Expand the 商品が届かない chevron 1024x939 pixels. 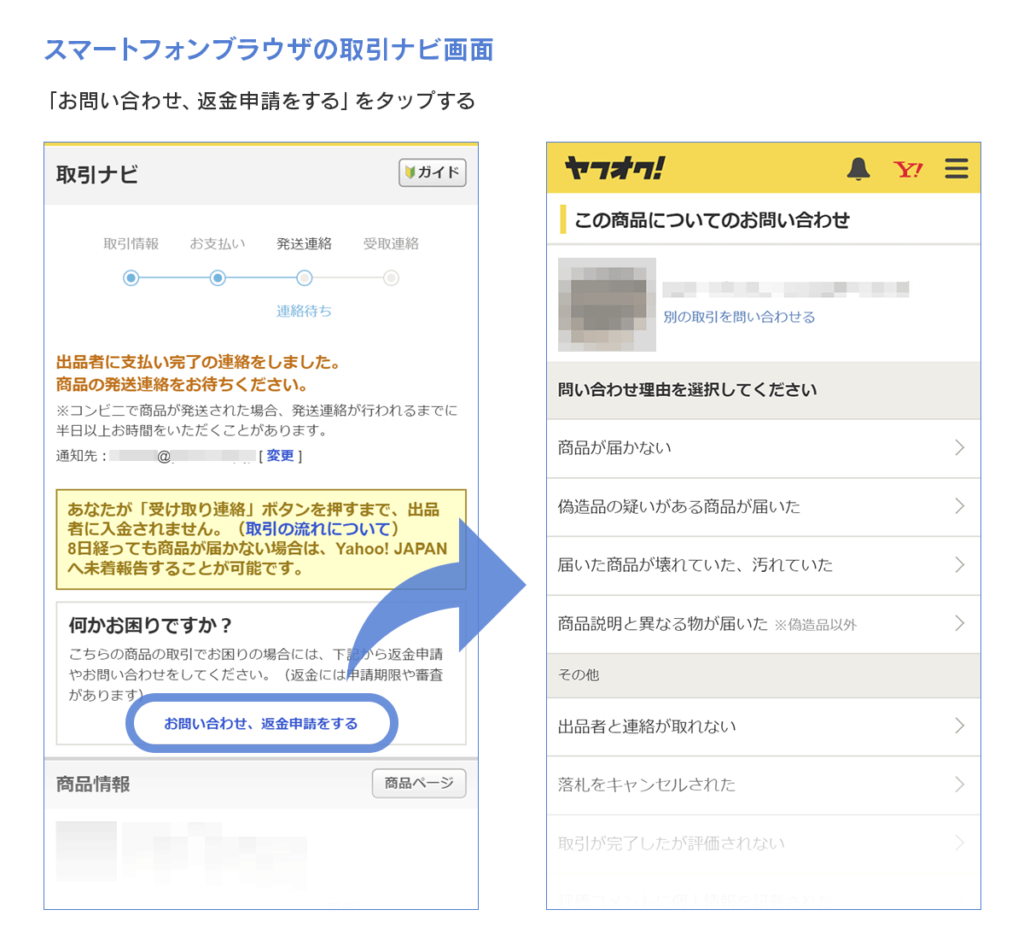click(959, 448)
